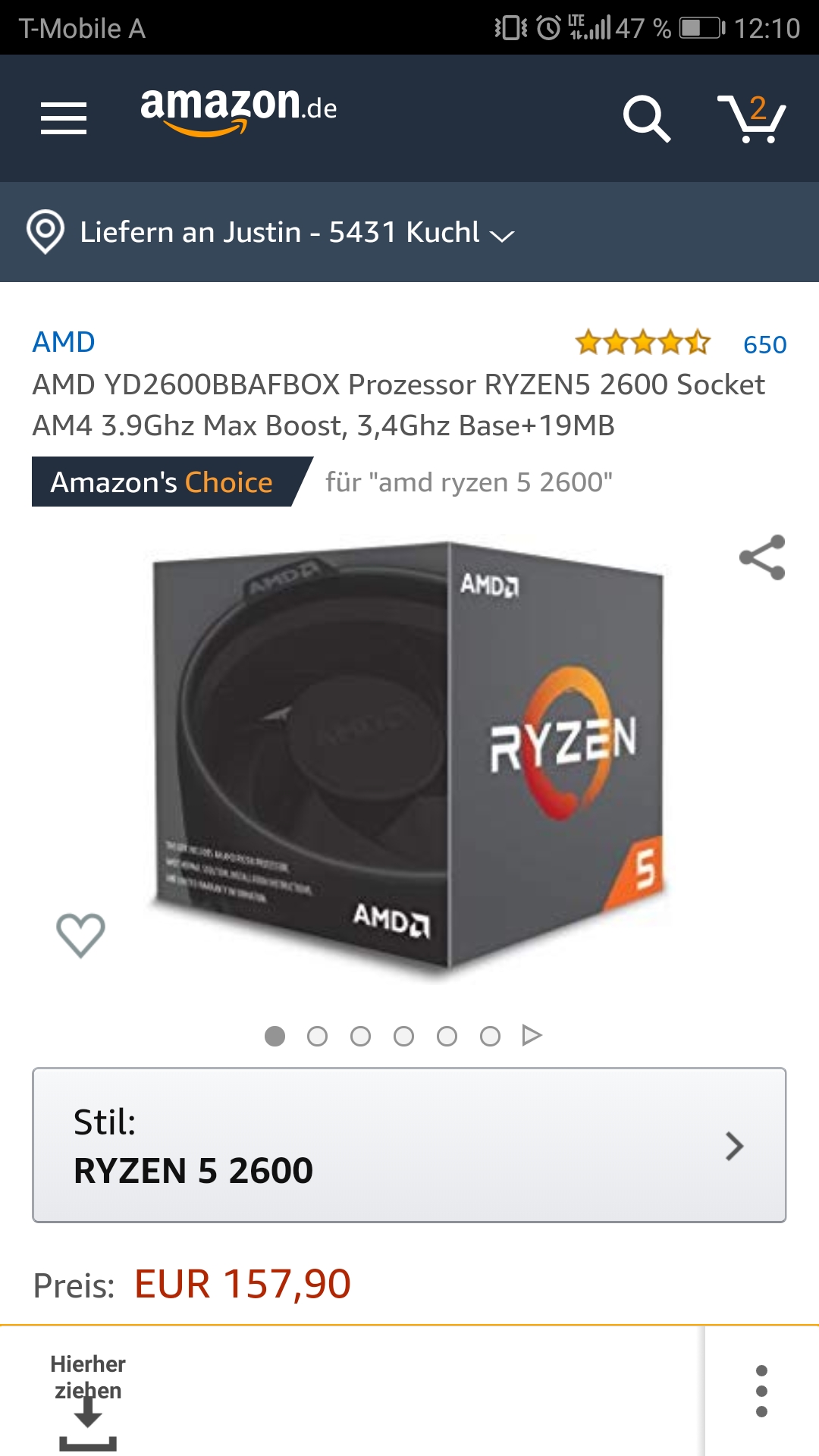This screenshot has height=1456, width=819.
Task: Add product to wishlist with heart icon
Action: point(80,935)
